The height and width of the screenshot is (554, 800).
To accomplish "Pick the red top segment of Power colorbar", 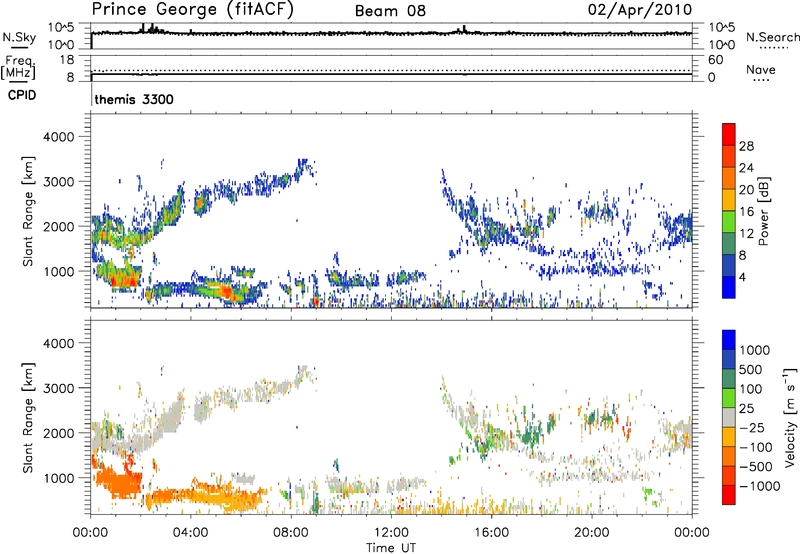I will tap(729, 135).
